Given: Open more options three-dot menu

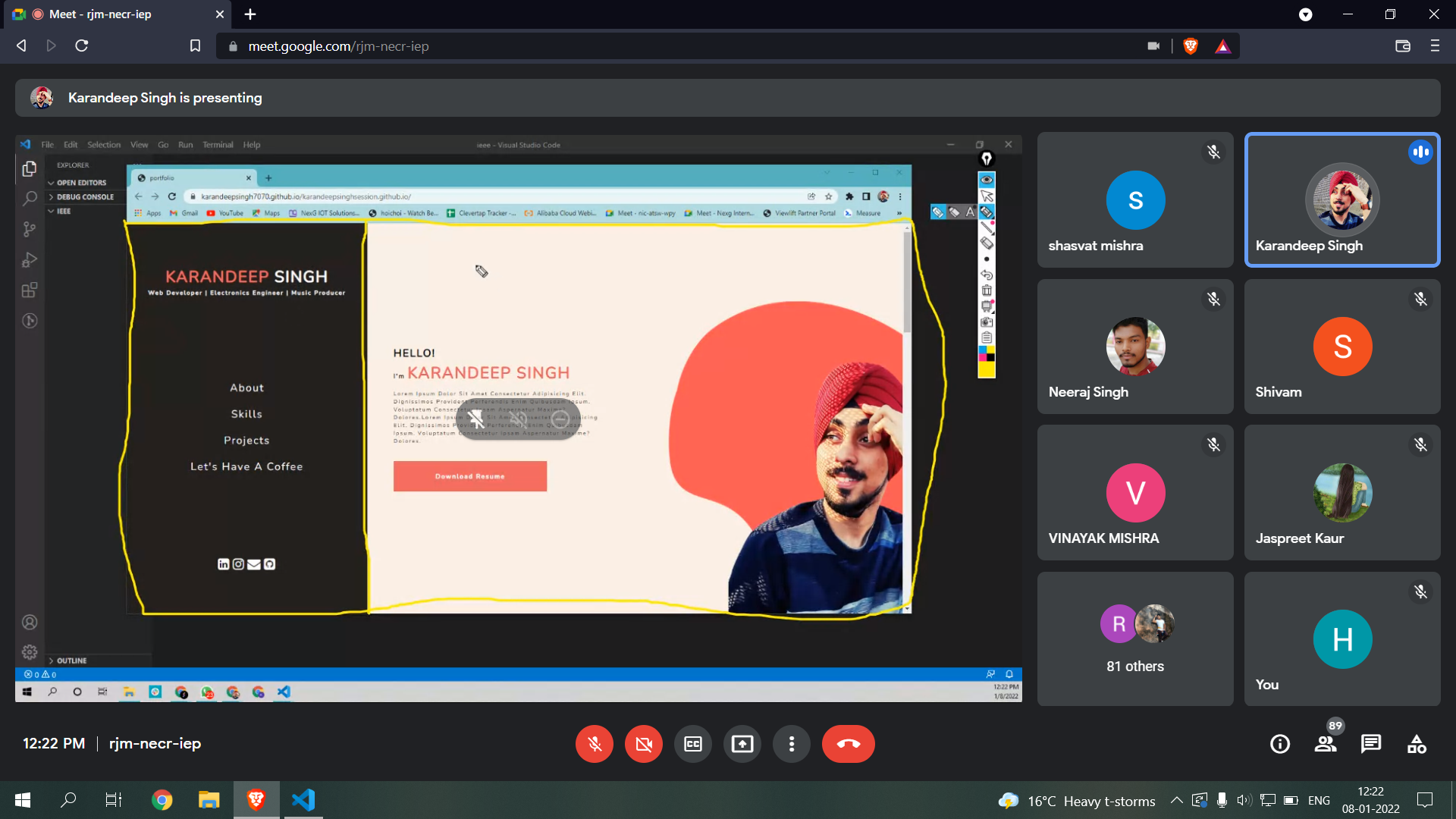Looking at the screenshot, I should (791, 744).
